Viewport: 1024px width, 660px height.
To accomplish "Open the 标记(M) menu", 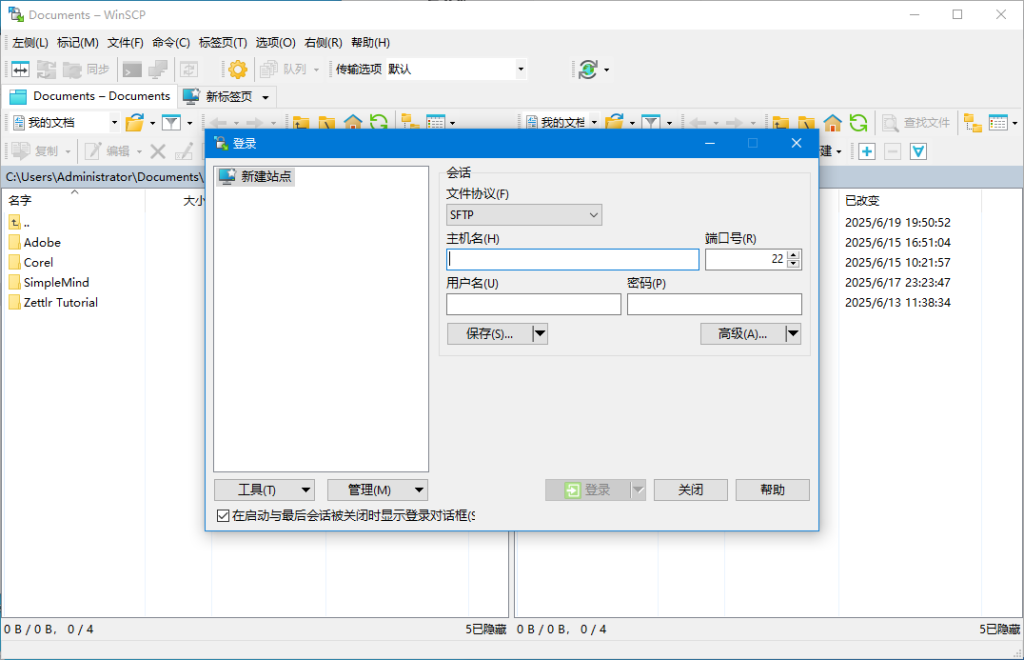I will [78, 42].
